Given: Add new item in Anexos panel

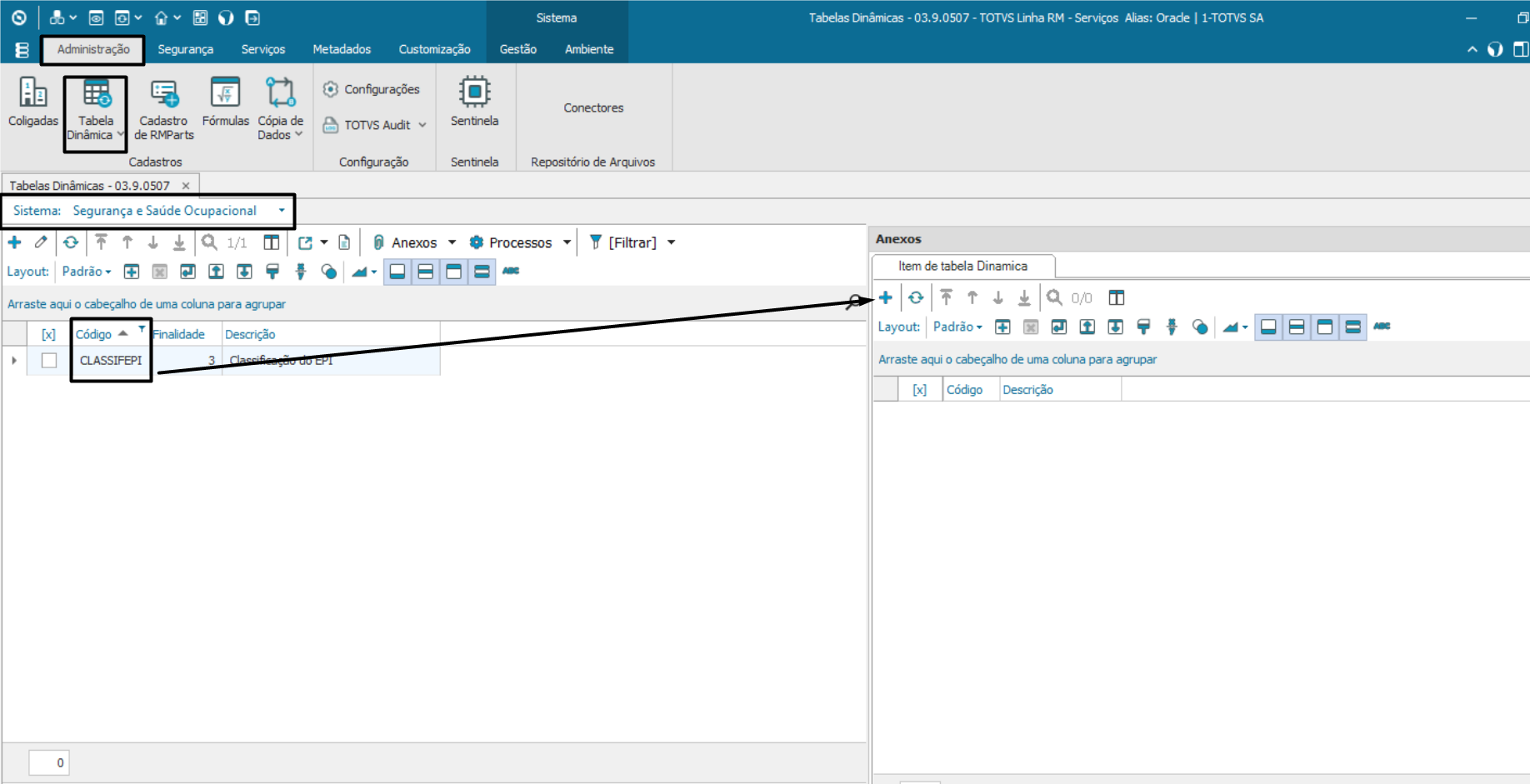Looking at the screenshot, I should 886,297.
